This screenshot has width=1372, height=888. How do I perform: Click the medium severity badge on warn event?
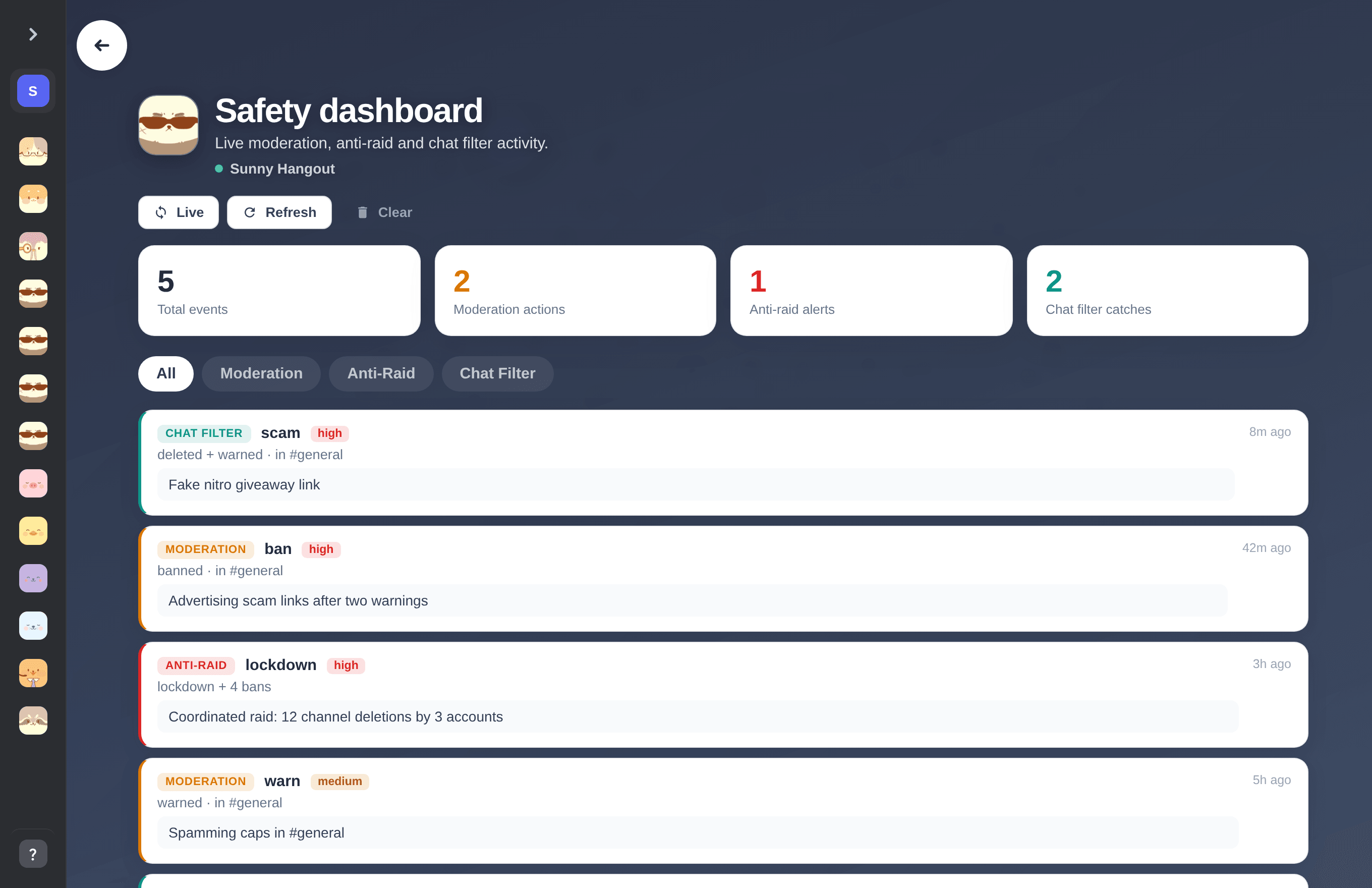[339, 782]
